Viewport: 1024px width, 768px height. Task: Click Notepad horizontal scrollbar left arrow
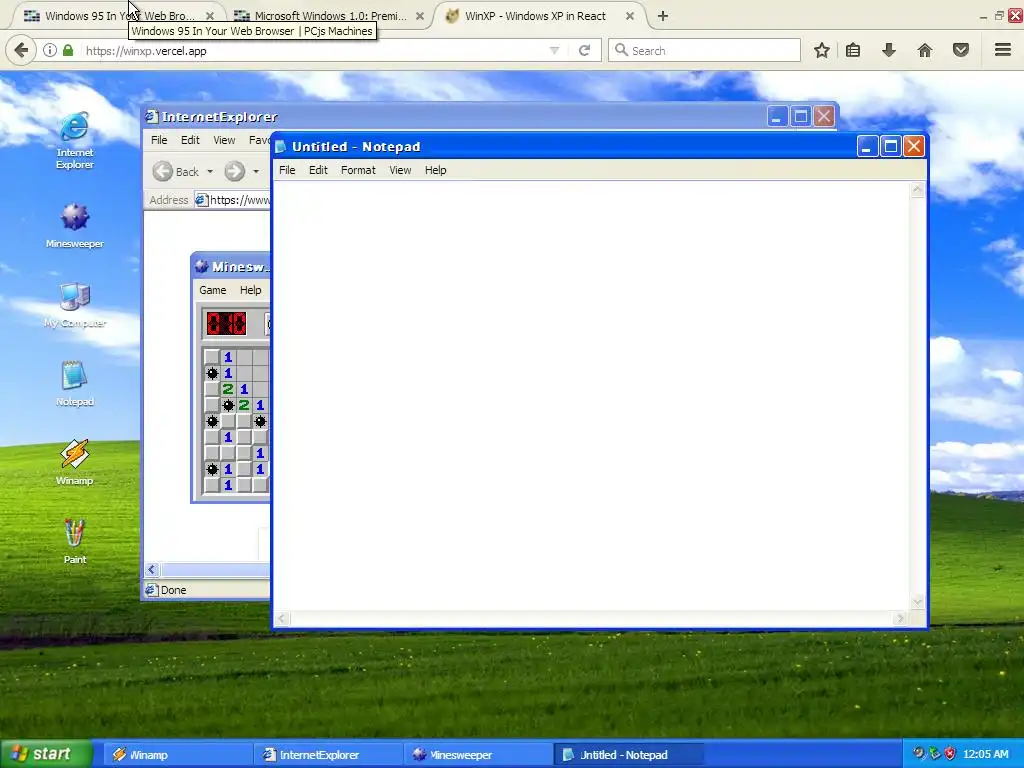click(282, 618)
